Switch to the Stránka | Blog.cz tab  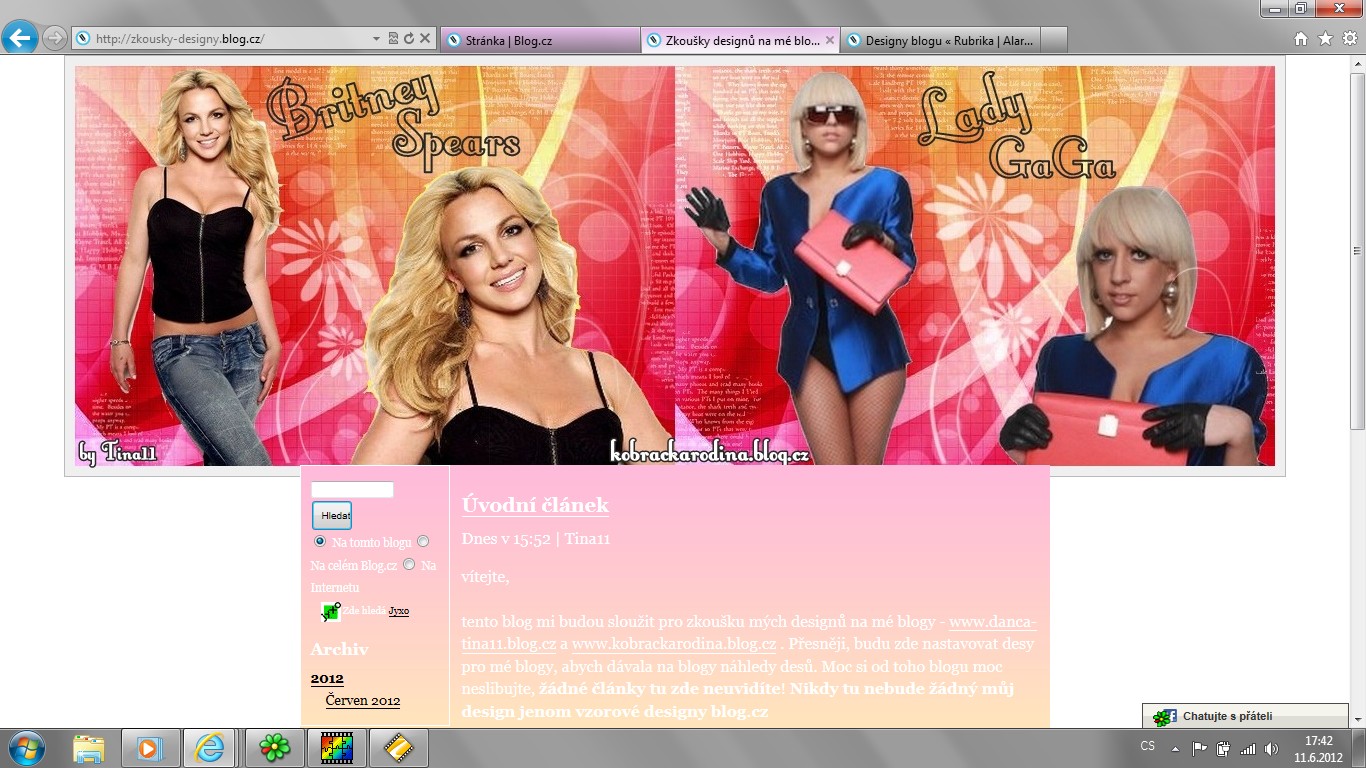click(539, 40)
